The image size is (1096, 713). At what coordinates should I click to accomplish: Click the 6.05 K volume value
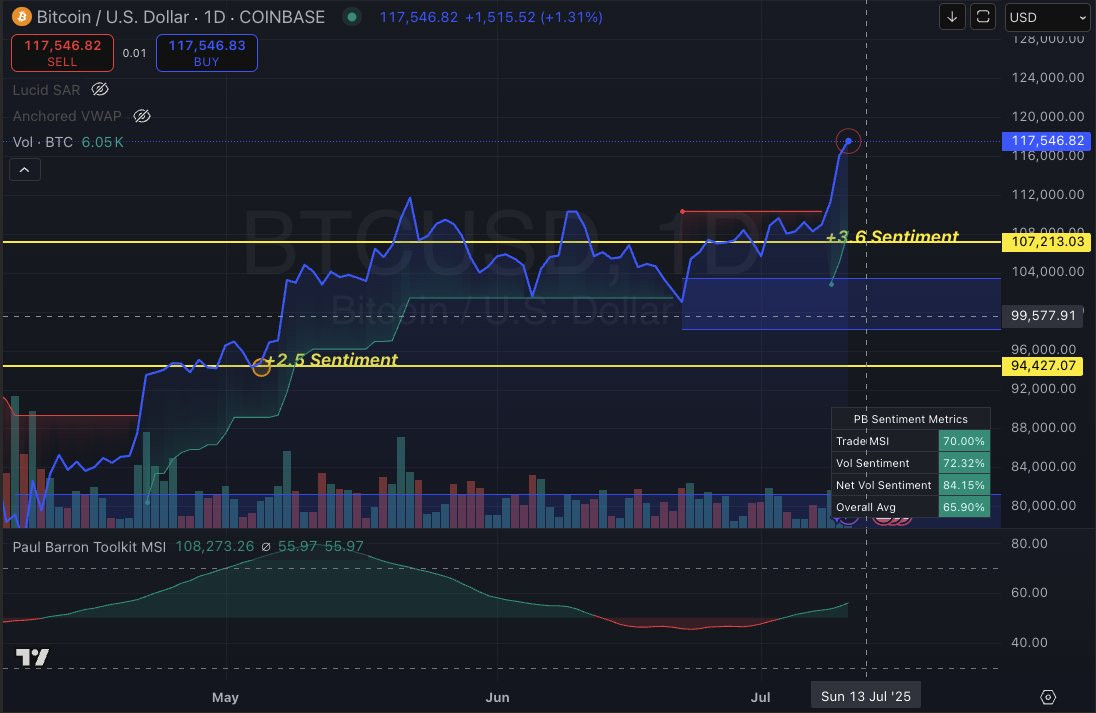click(103, 142)
